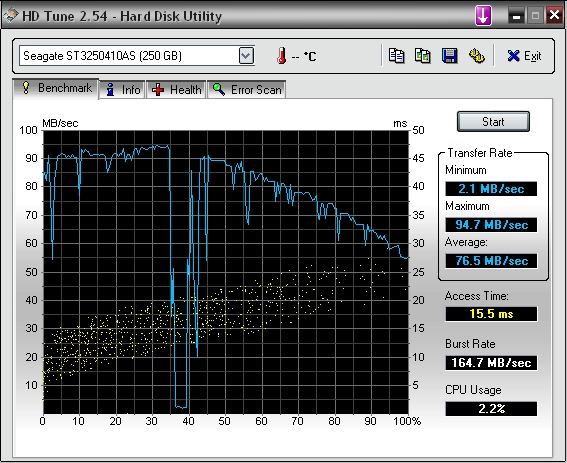Click the Exit button
This screenshot has height=463, width=567.
click(524, 56)
